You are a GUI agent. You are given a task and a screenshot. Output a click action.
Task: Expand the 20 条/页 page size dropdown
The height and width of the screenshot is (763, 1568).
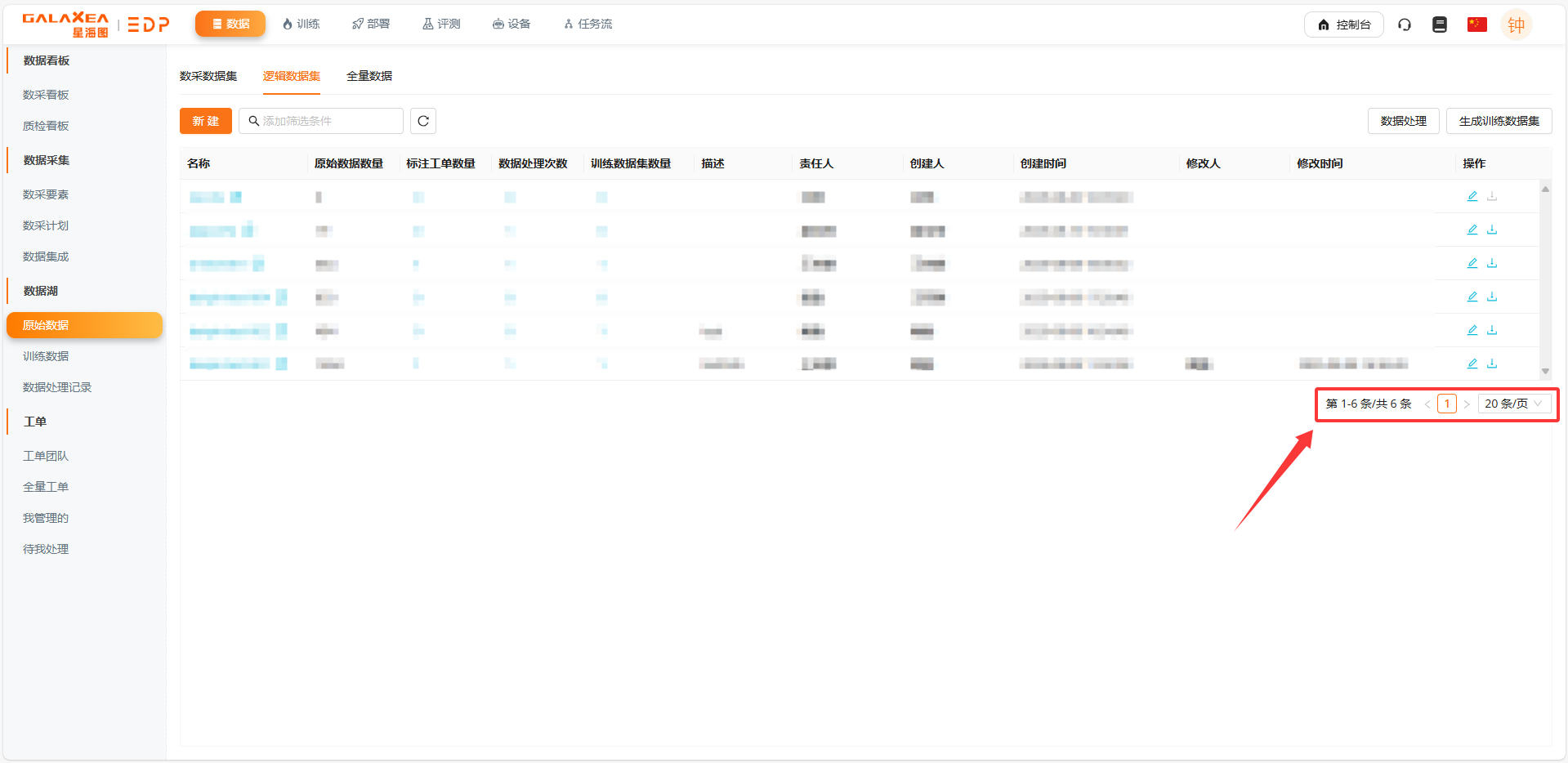coord(1513,404)
